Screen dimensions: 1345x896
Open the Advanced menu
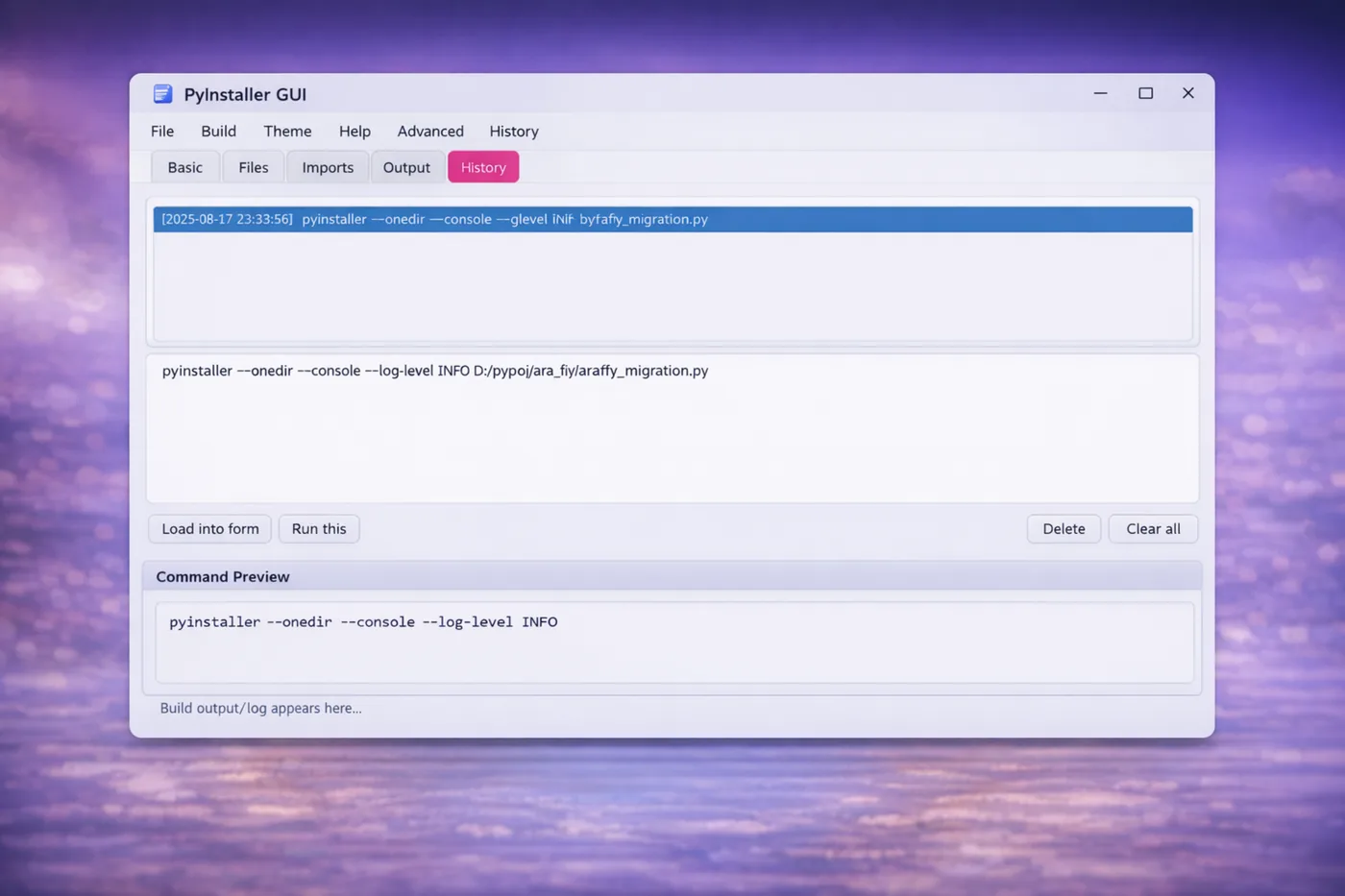[430, 132]
